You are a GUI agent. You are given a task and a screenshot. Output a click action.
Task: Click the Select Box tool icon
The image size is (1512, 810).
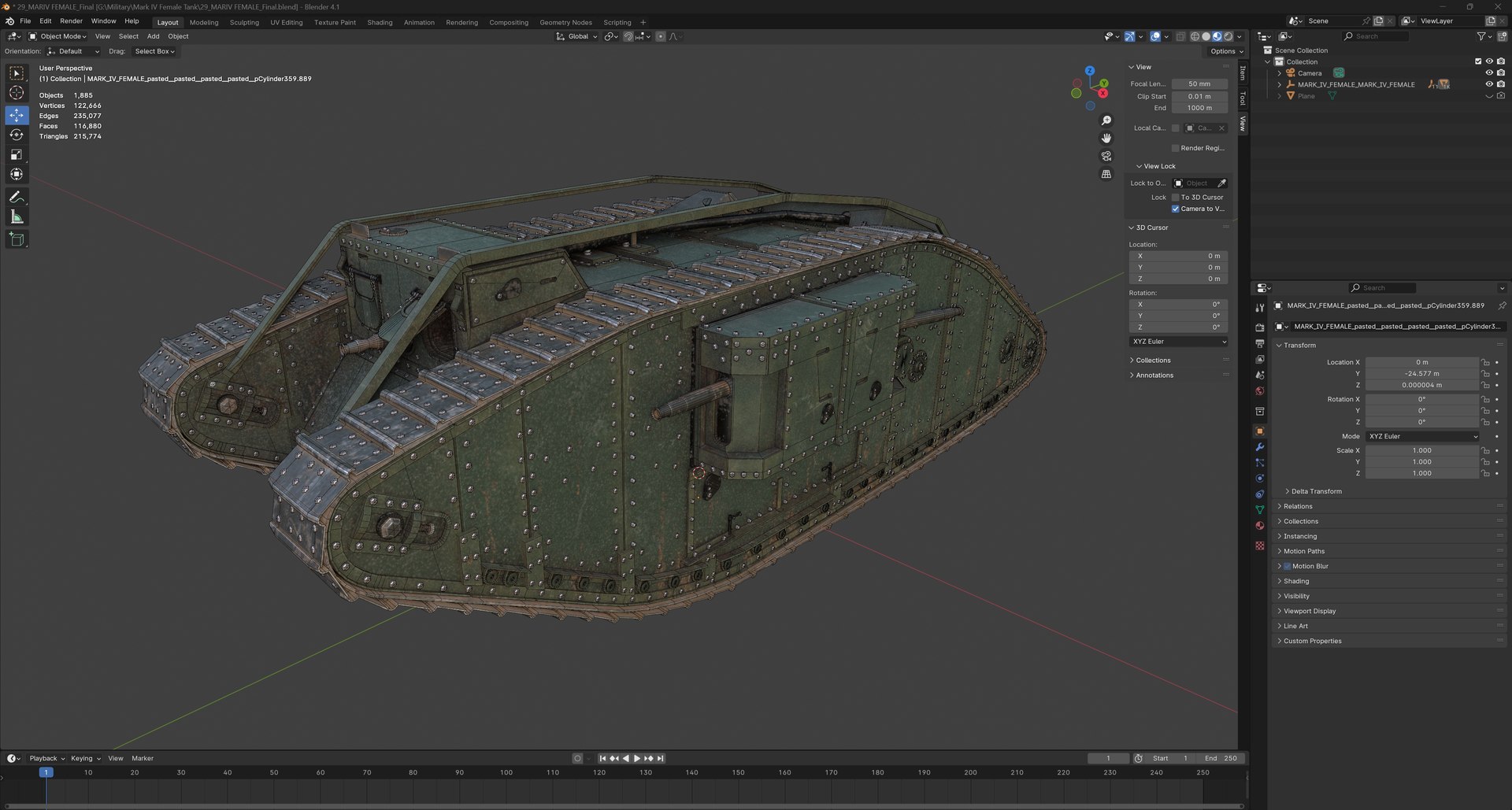click(17, 73)
